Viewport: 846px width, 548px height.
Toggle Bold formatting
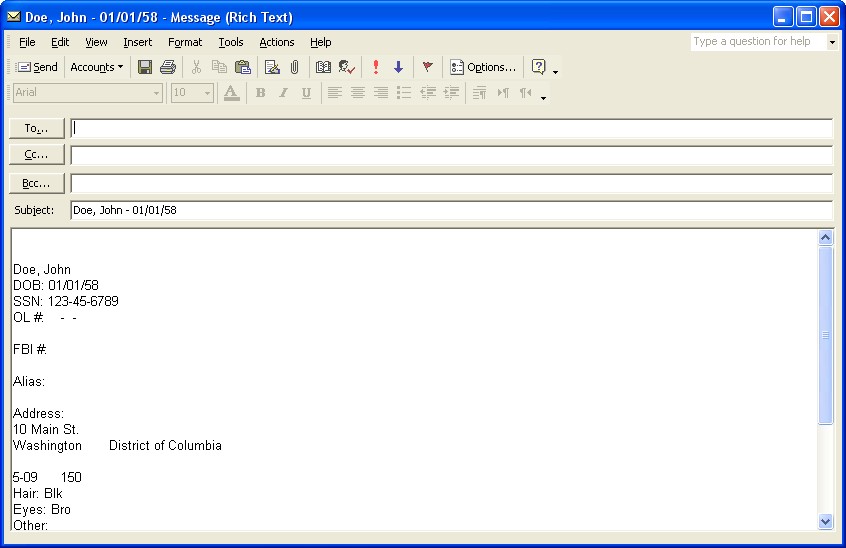tap(261, 93)
